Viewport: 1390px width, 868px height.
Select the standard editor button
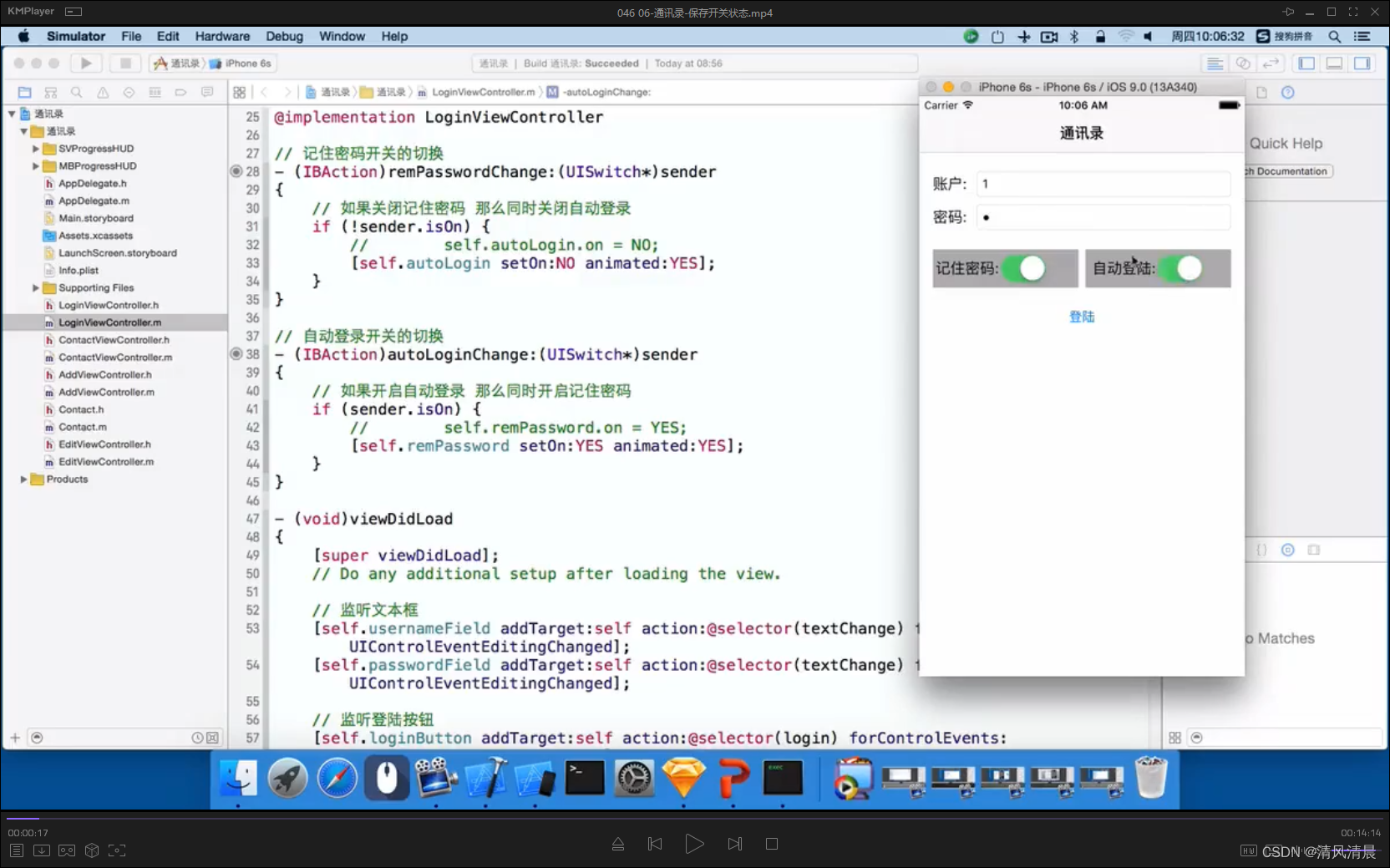pos(1215,63)
